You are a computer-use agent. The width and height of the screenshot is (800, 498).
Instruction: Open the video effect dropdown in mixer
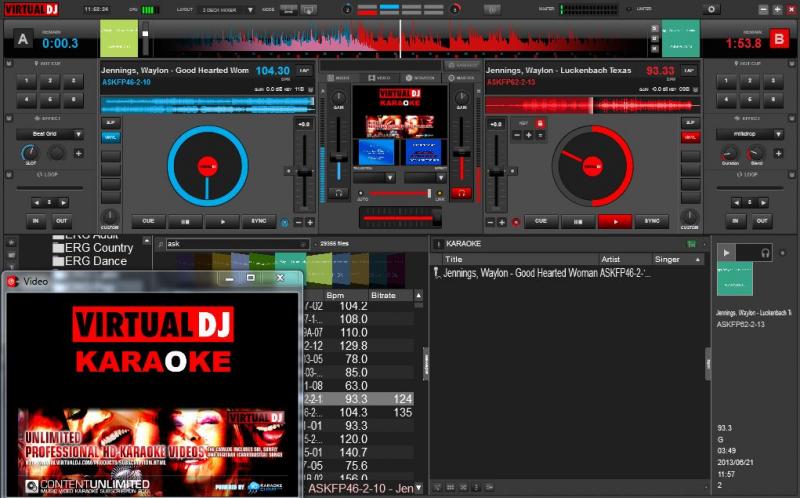point(425,178)
